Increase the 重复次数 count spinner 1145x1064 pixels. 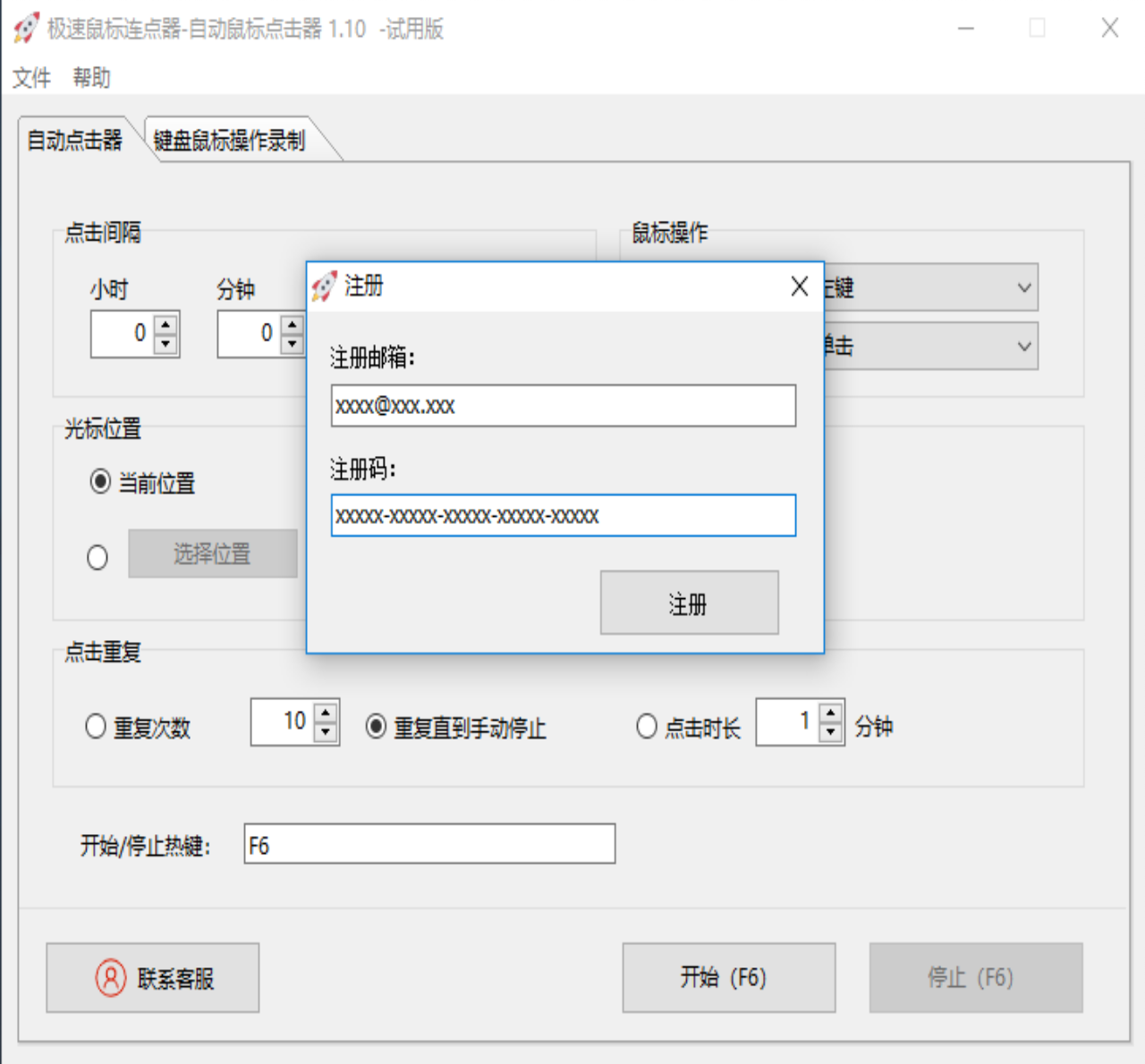click(x=326, y=713)
